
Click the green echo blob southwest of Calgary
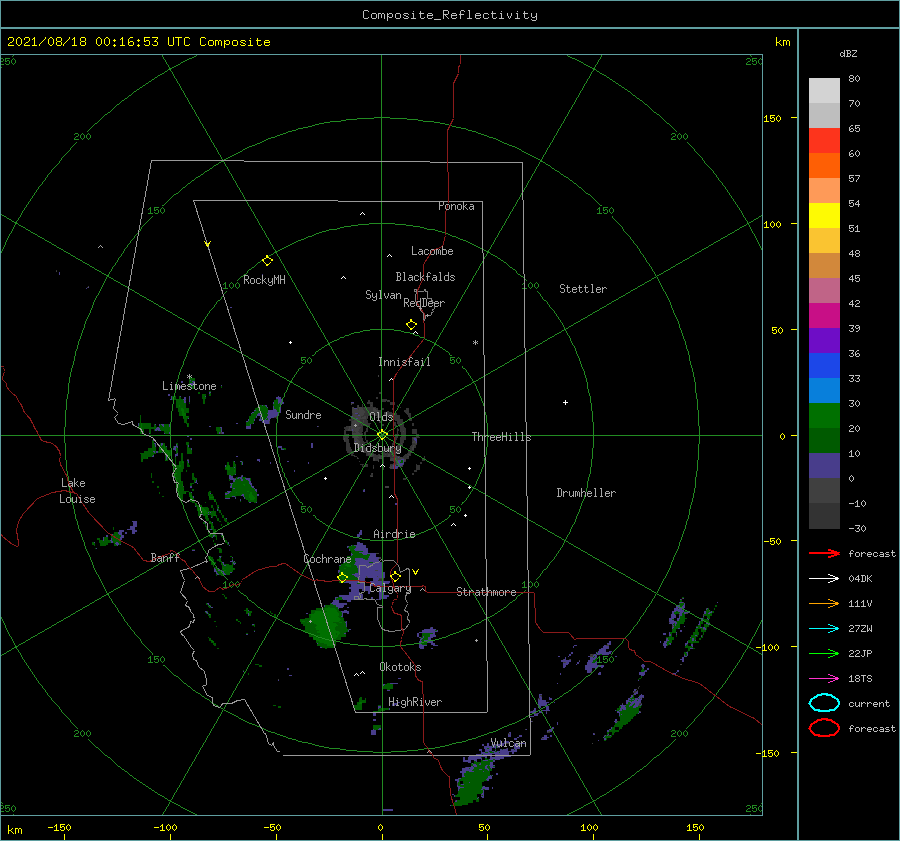click(x=325, y=626)
